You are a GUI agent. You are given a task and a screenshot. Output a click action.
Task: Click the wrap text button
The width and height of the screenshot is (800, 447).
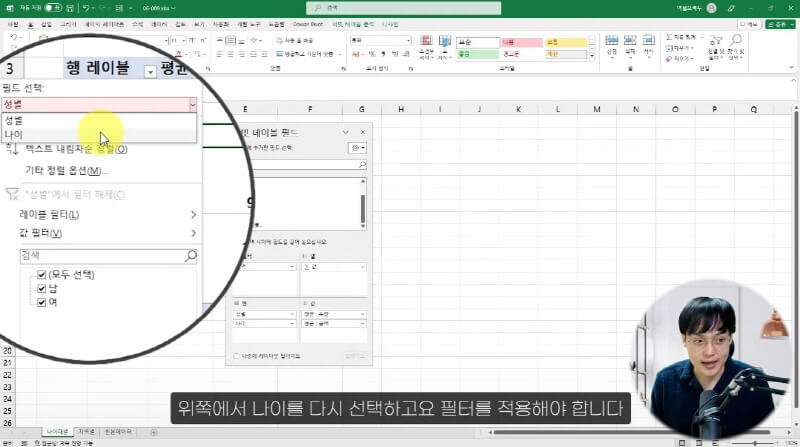(x=295, y=40)
